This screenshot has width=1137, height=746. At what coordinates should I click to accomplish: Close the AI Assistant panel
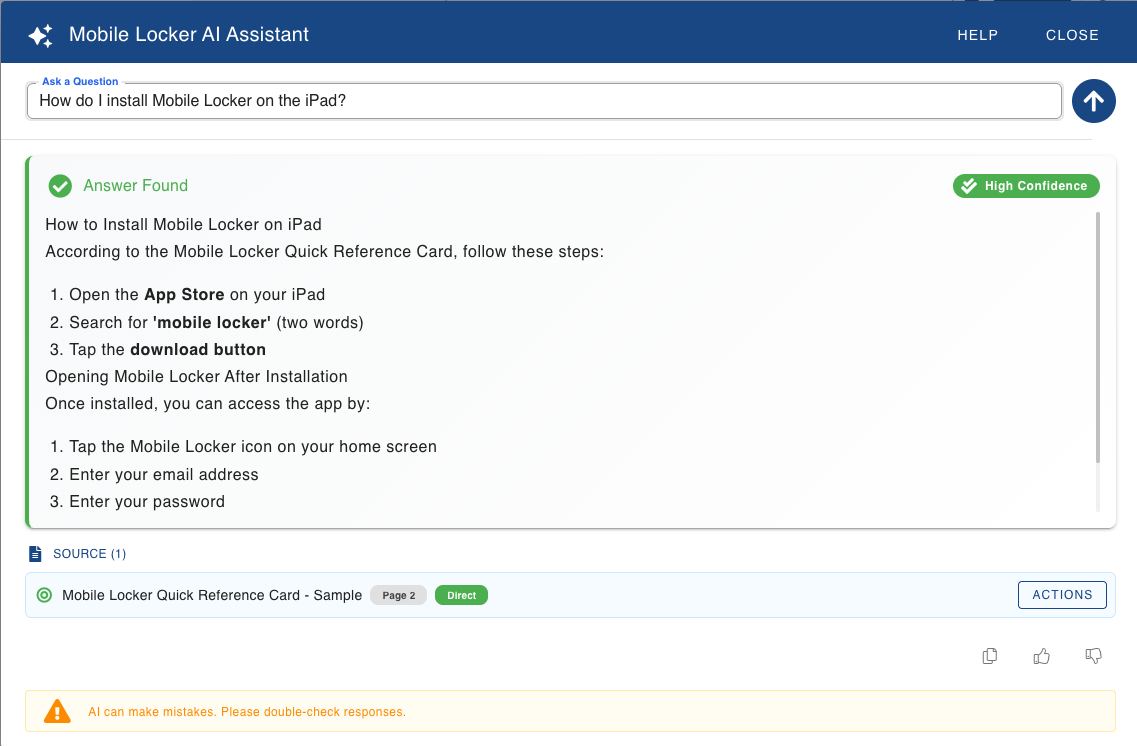pyautogui.click(x=1072, y=35)
